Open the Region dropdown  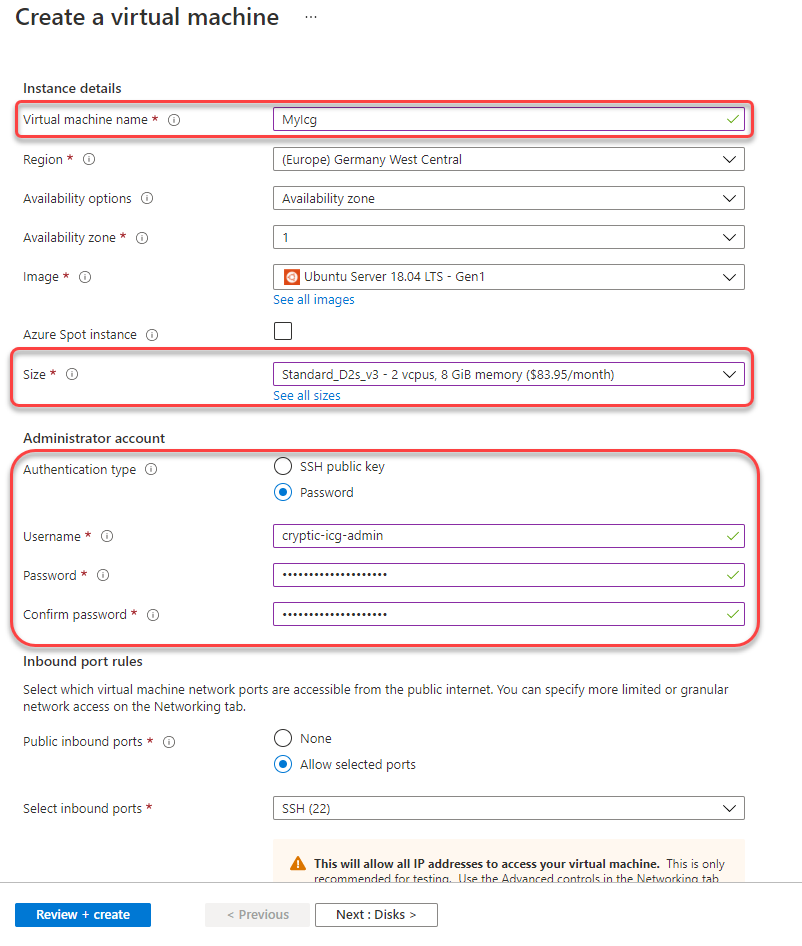click(x=508, y=159)
